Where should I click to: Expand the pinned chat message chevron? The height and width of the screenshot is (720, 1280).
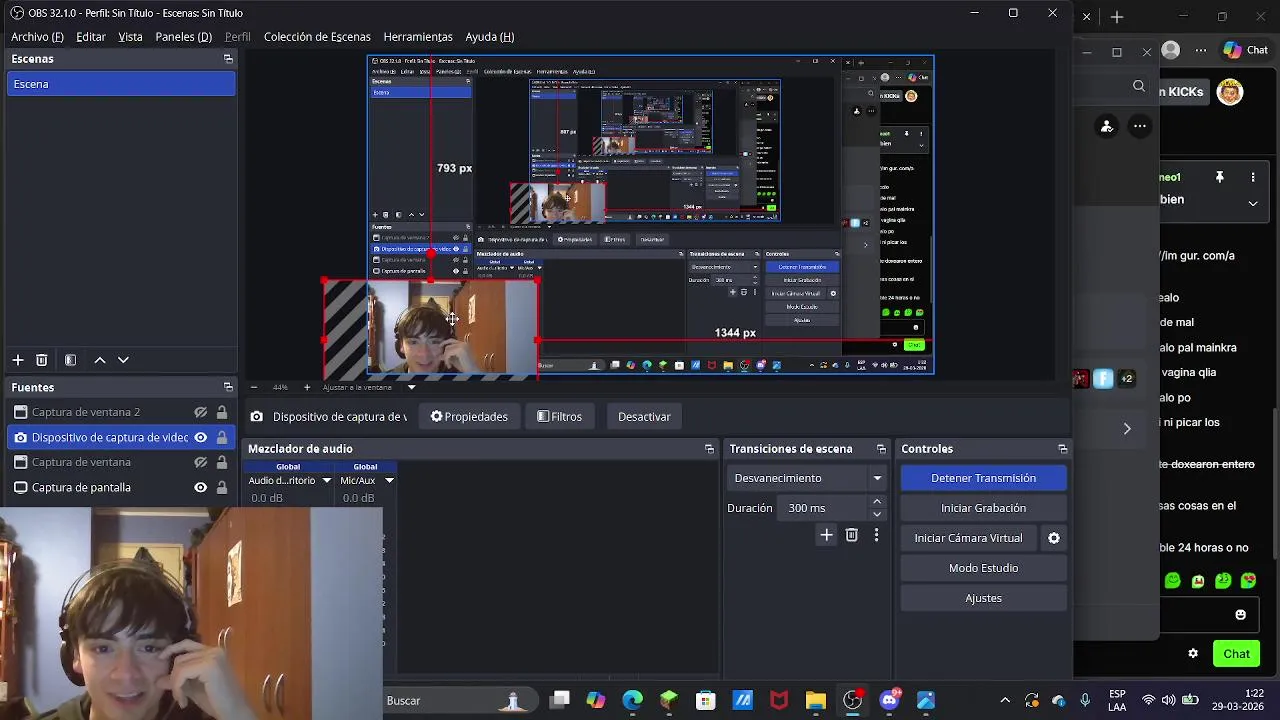click(1253, 203)
